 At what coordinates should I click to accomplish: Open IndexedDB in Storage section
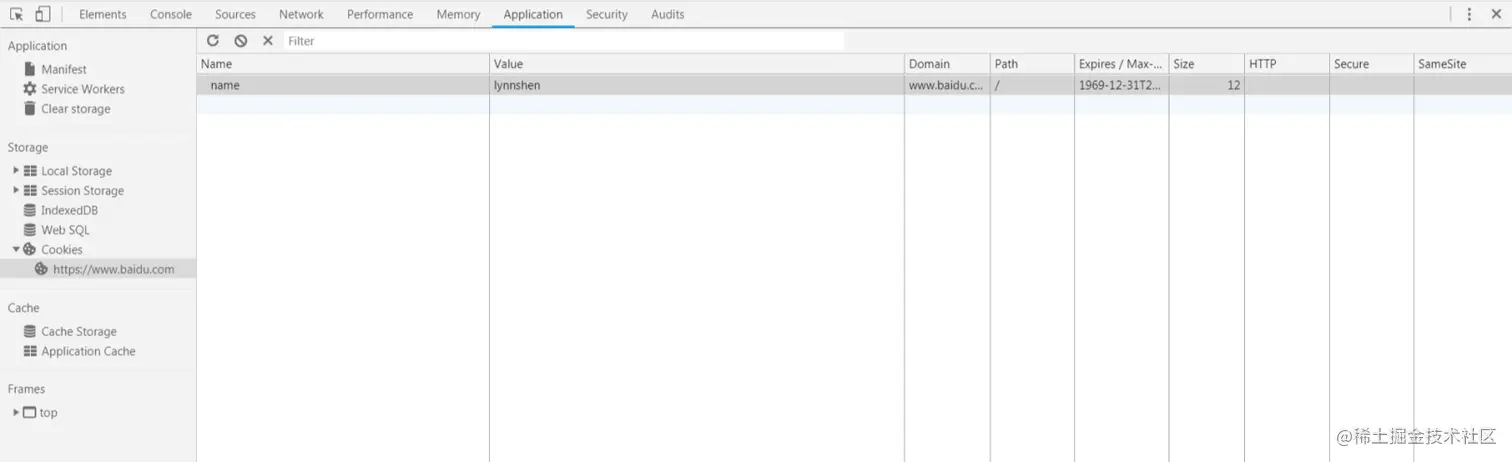[x=69, y=210]
